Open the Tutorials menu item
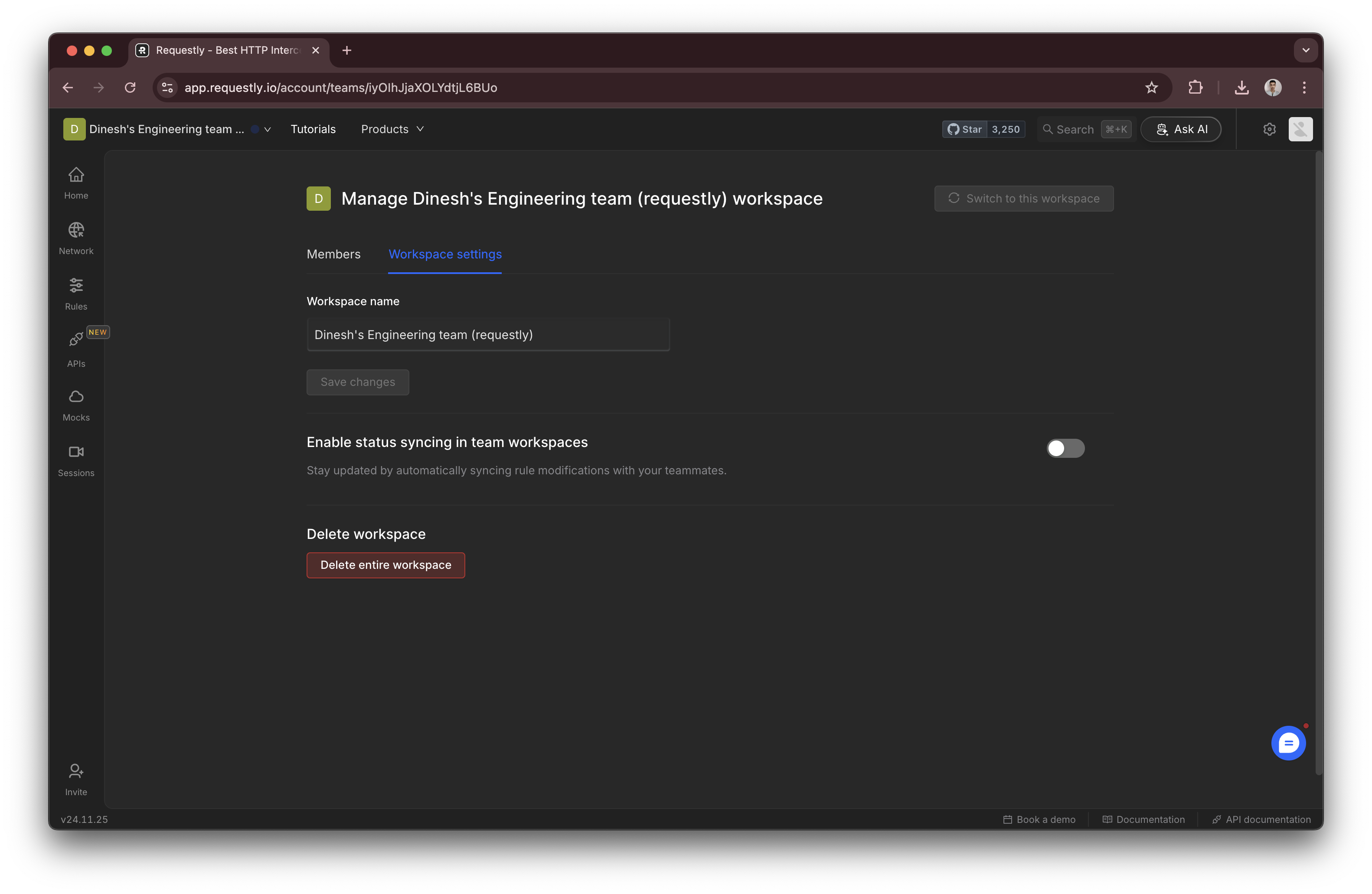Screen dimensions: 1372x894 coord(313,129)
